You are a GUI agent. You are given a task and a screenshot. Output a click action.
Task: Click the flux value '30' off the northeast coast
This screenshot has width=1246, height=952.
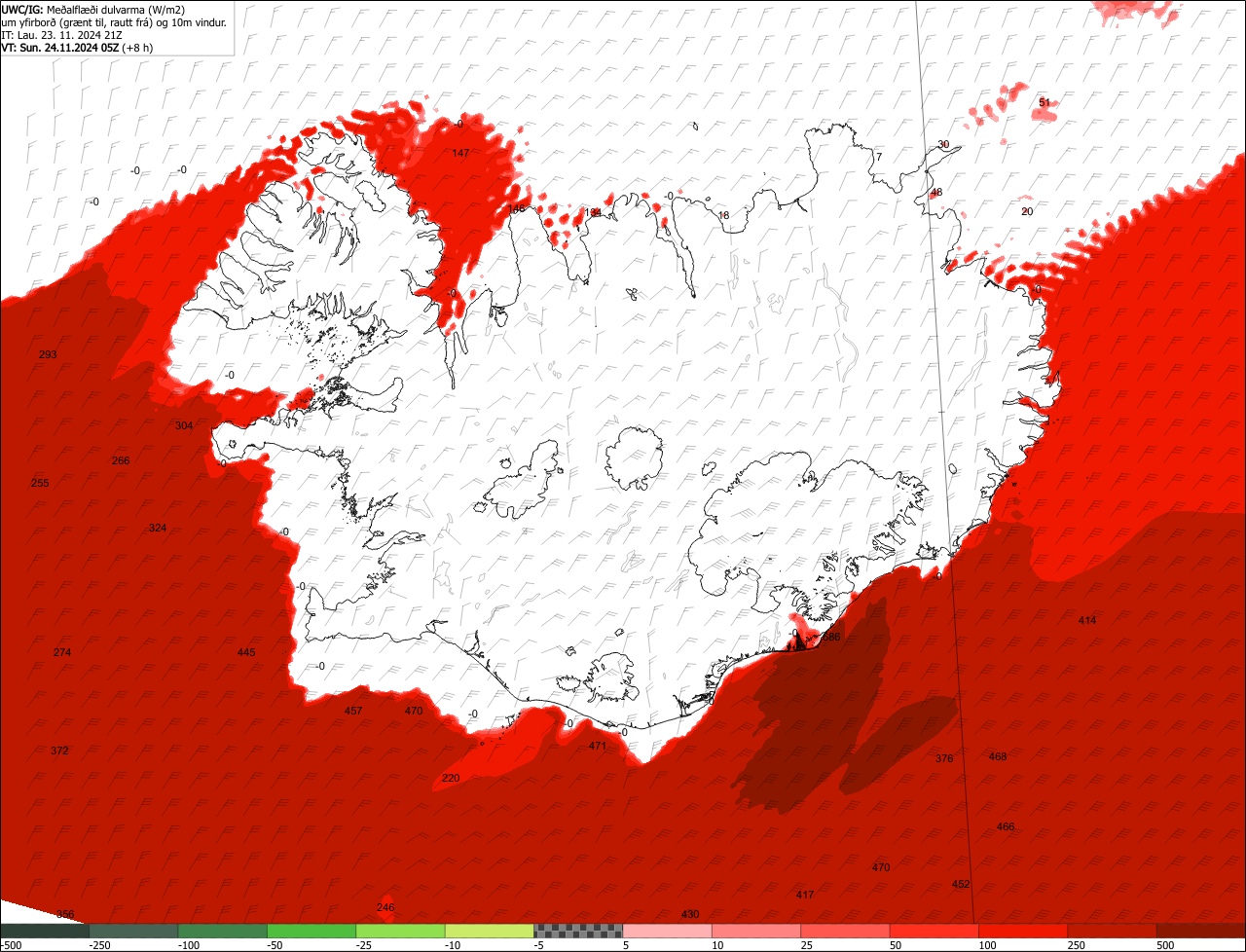(x=943, y=144)
